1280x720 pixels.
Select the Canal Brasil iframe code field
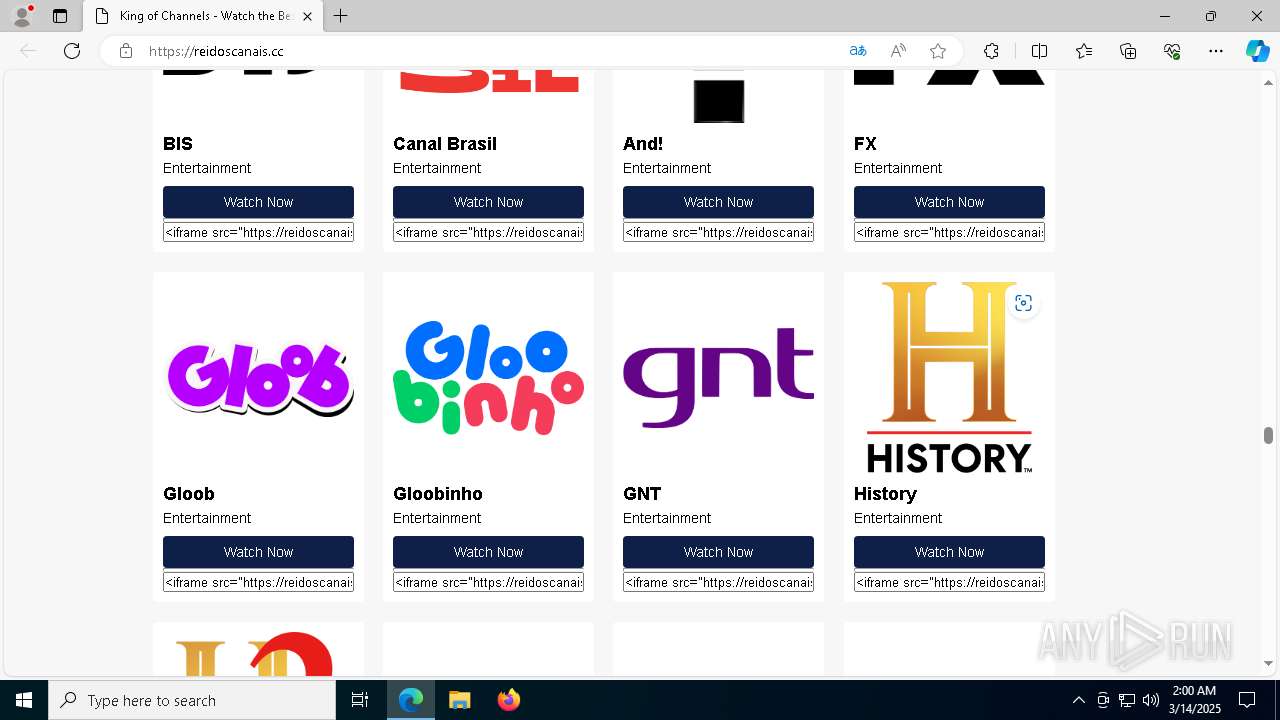tap(488, 232)
